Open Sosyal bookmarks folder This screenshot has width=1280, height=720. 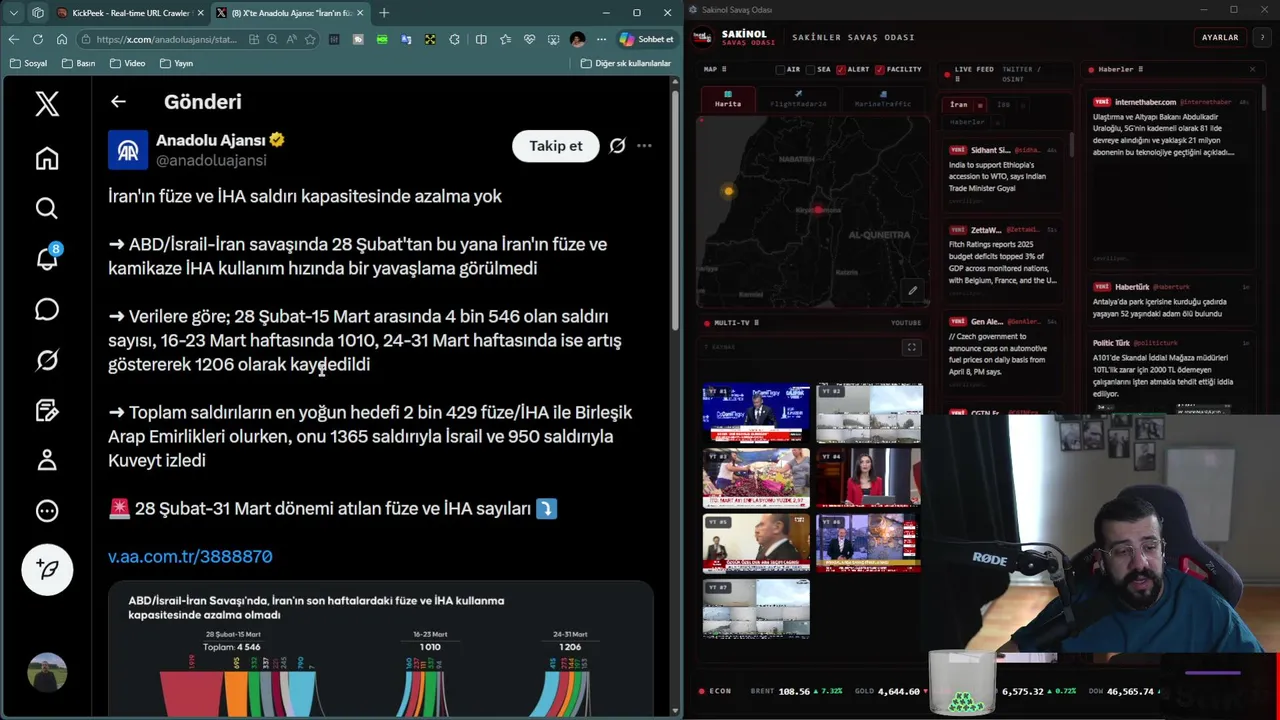[28, 63]
